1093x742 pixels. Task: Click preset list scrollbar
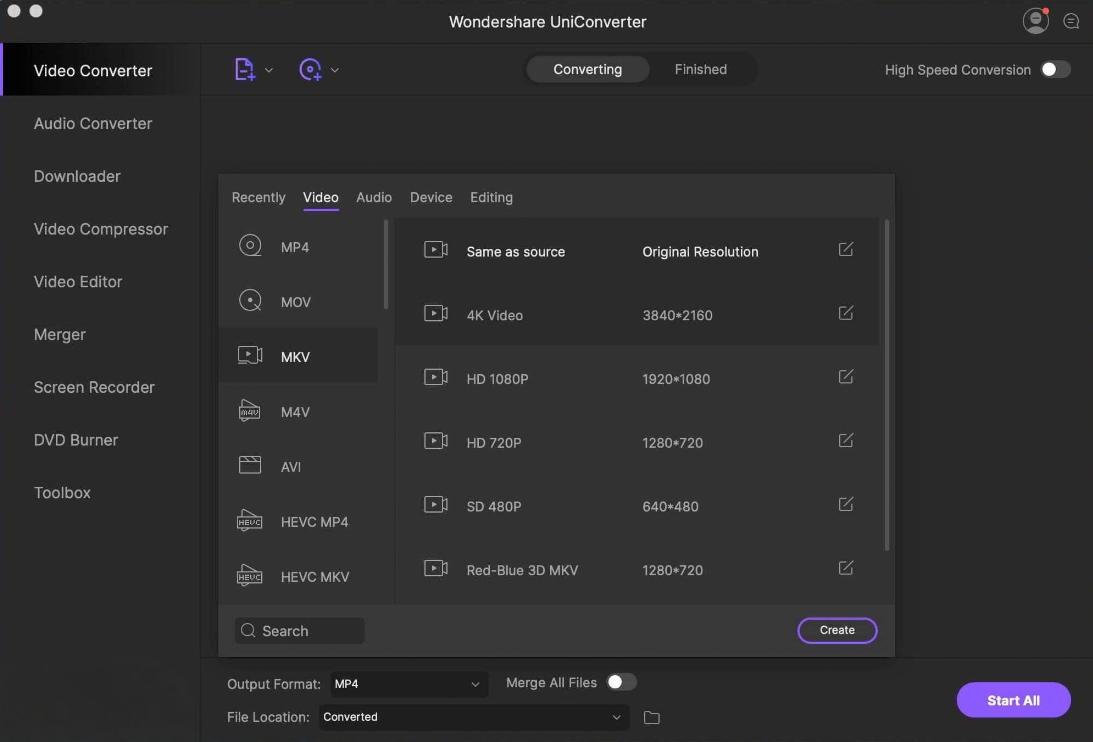click(887, 385)
